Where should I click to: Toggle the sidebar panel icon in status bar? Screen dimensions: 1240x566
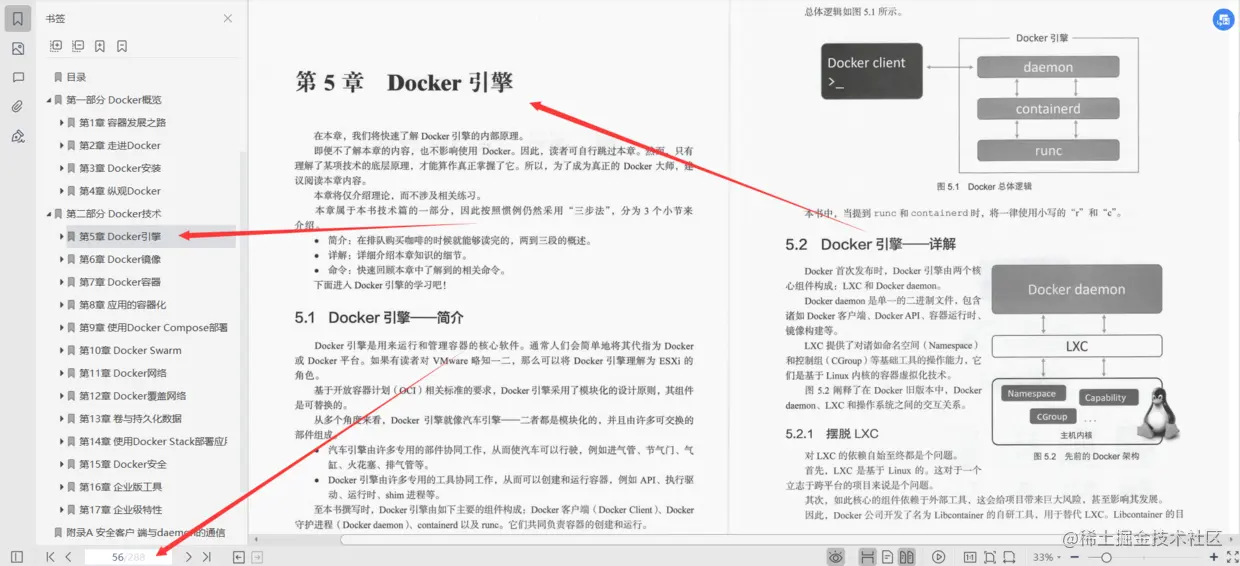pos(17,557)
